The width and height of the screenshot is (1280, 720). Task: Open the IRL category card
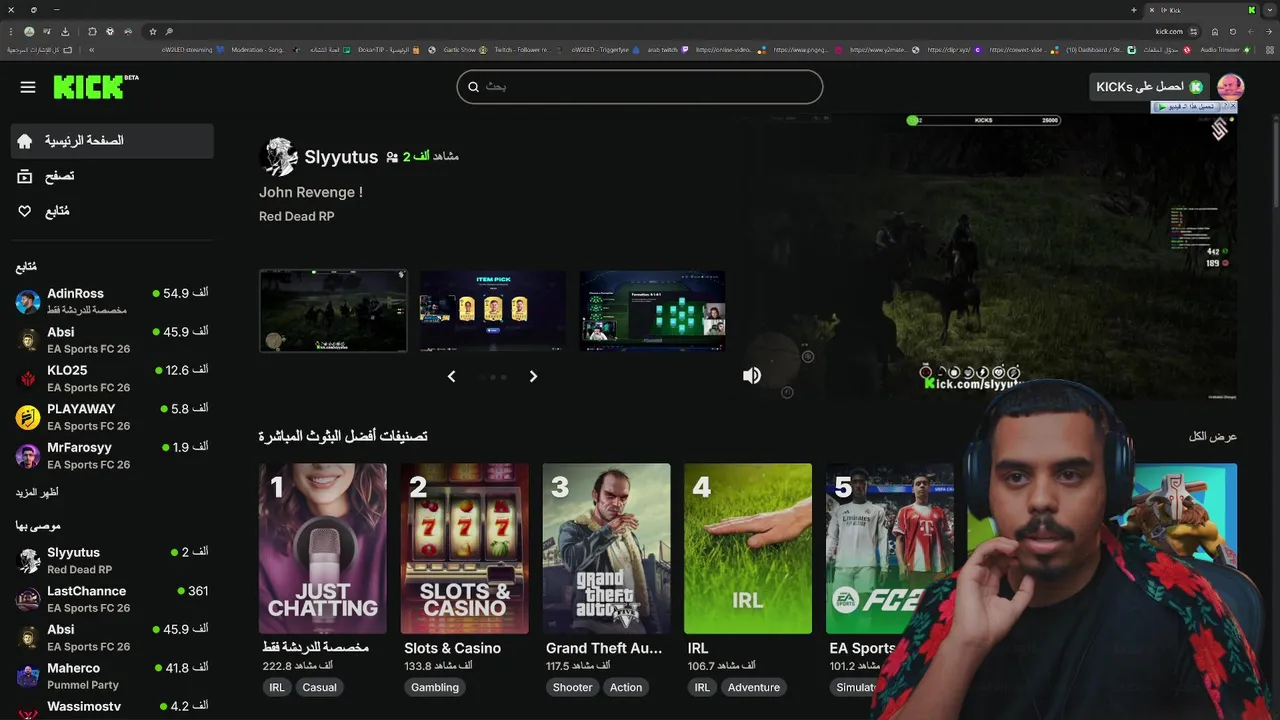(748, 548)
